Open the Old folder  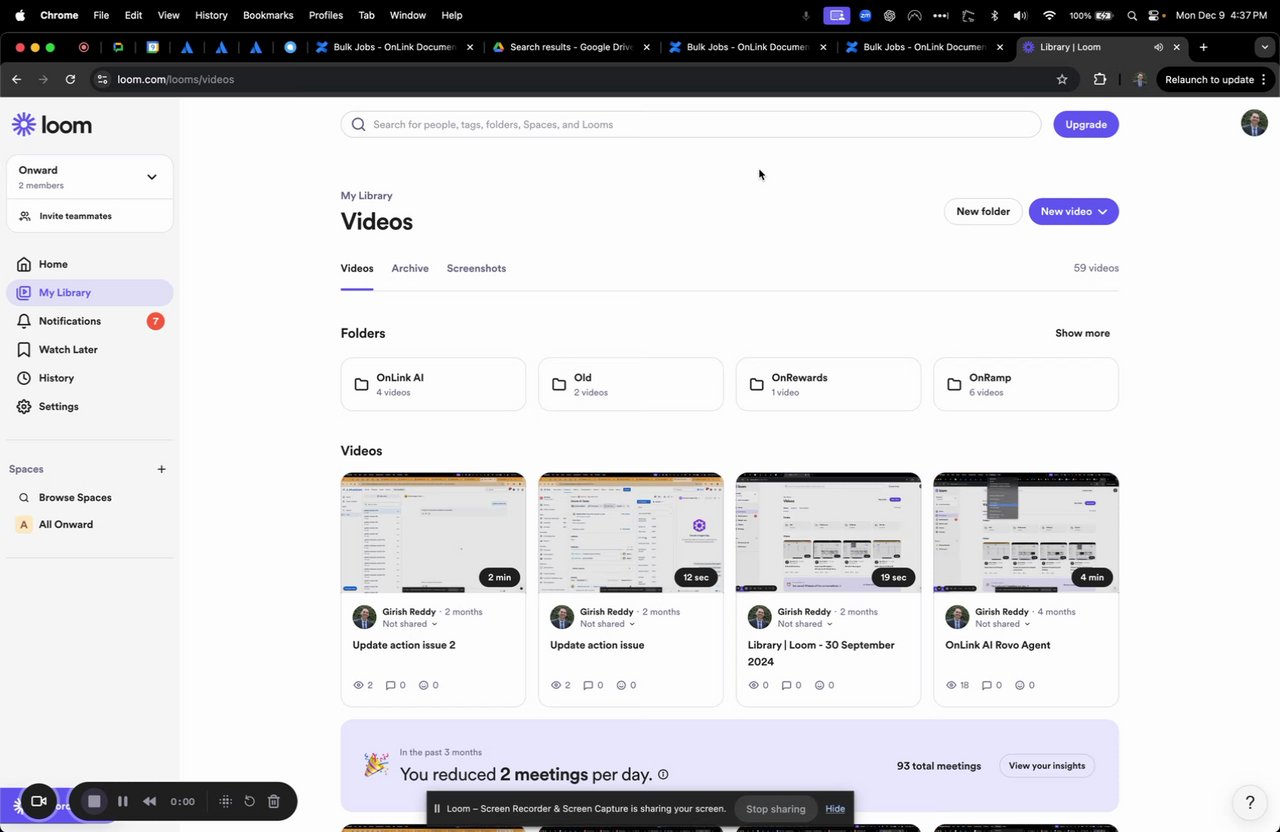[631, 384]
